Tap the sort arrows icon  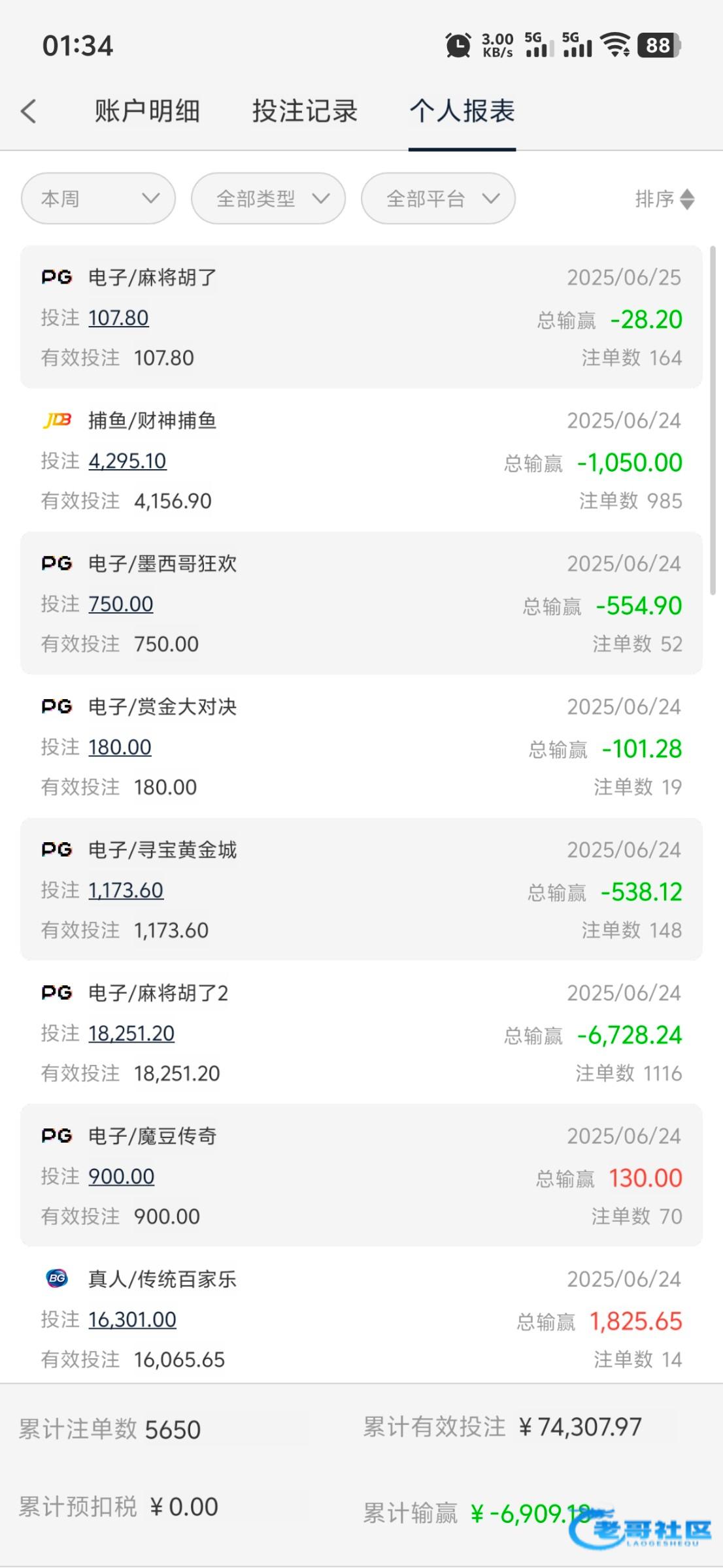[687, 199]
